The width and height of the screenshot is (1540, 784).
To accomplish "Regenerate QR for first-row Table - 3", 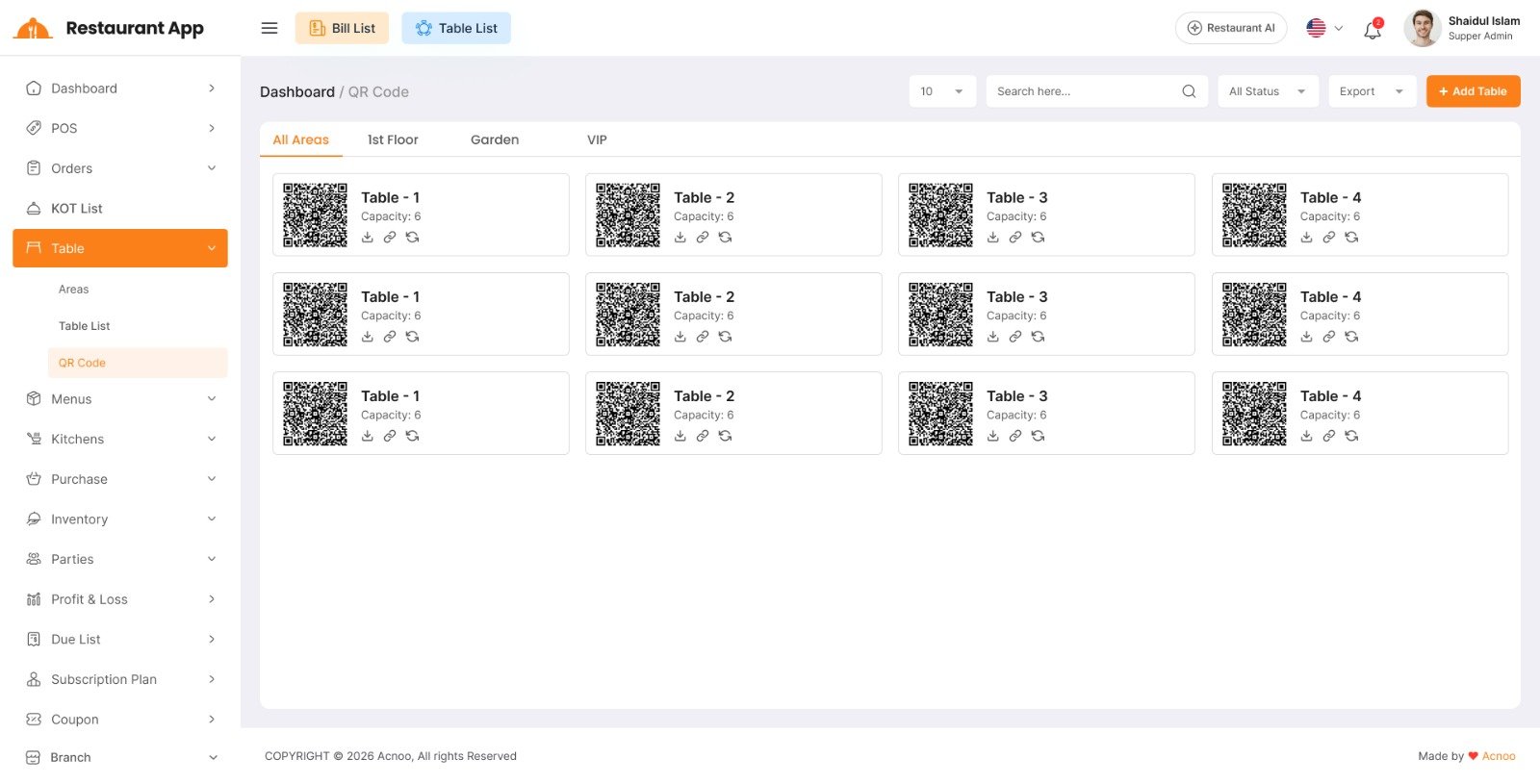I will (x=1038, y=238).
